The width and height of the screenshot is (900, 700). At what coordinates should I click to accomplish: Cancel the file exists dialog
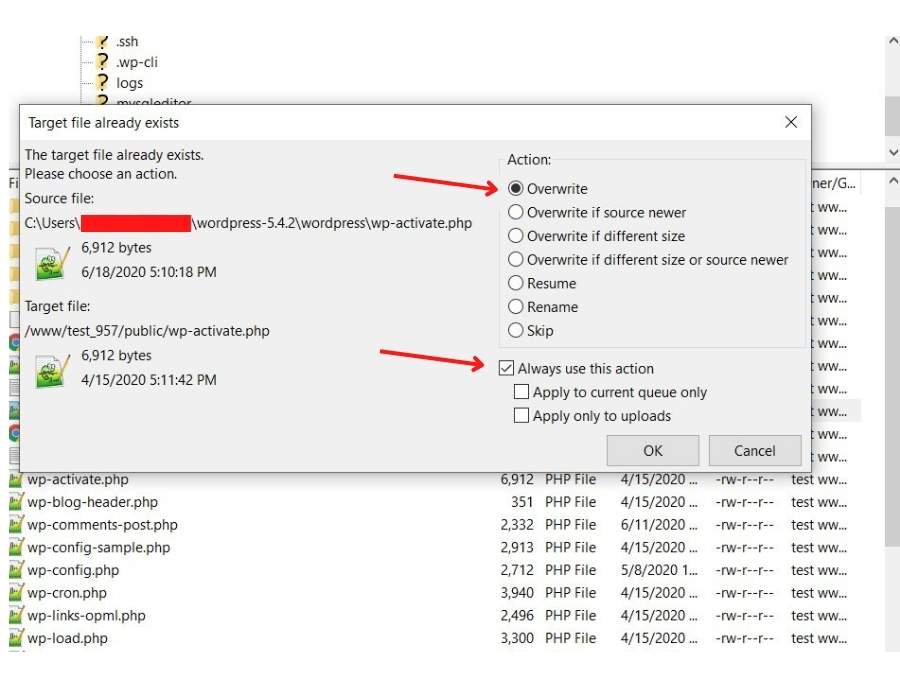point(755,450)
